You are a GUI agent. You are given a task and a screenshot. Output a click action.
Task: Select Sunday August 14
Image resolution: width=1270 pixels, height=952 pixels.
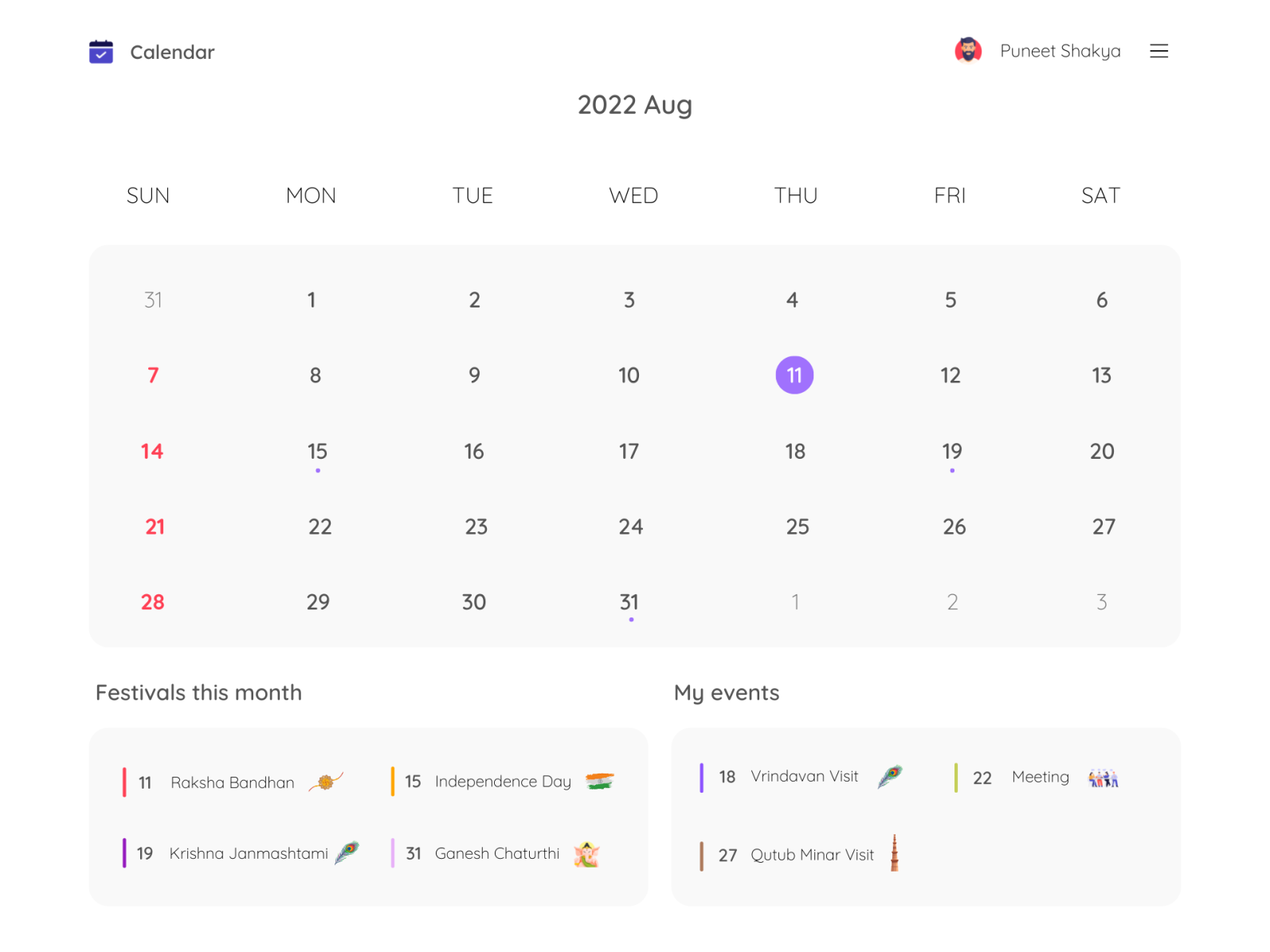pos(152,452)
